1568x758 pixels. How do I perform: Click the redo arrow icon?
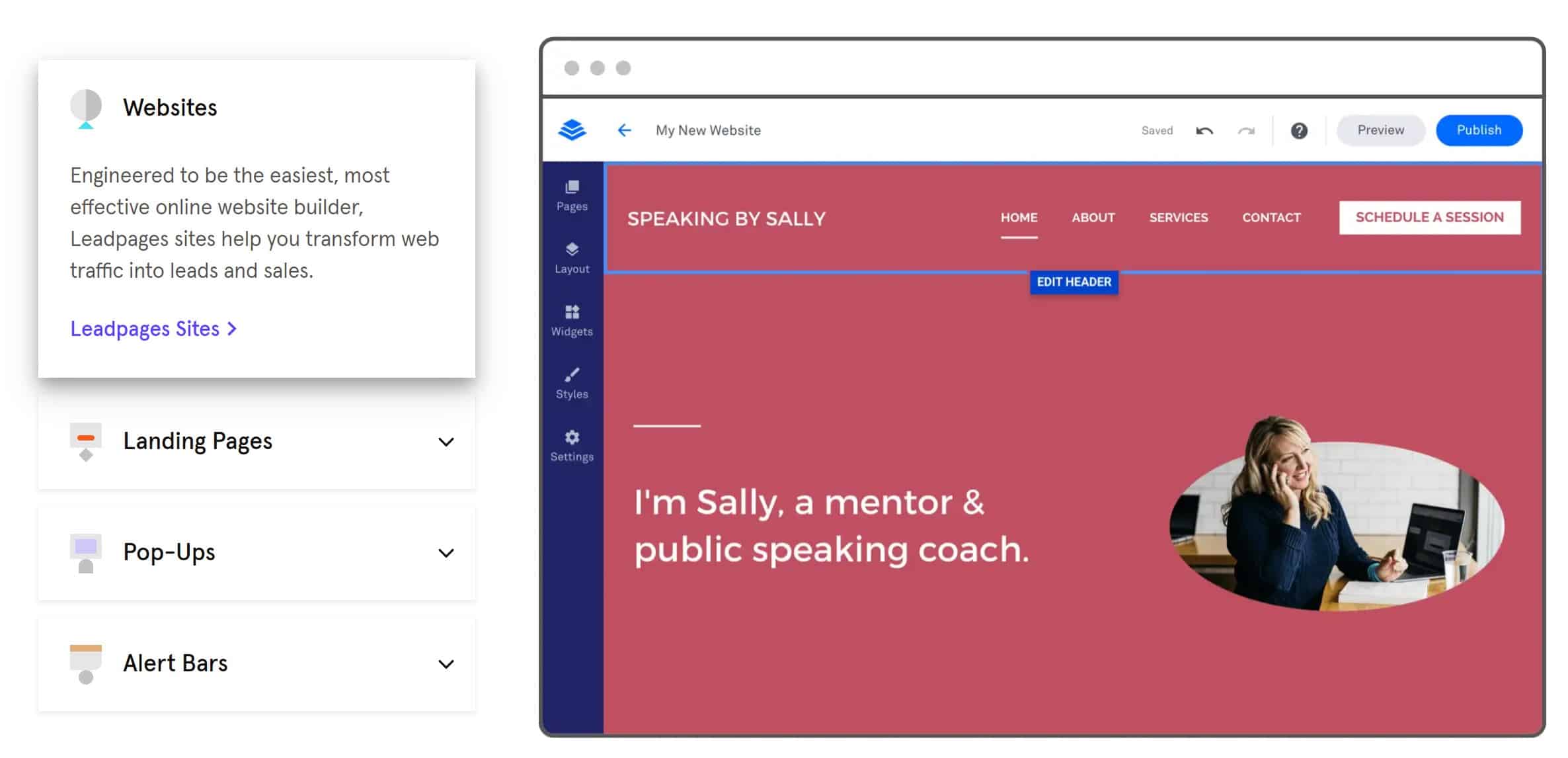pos(1247,130)
